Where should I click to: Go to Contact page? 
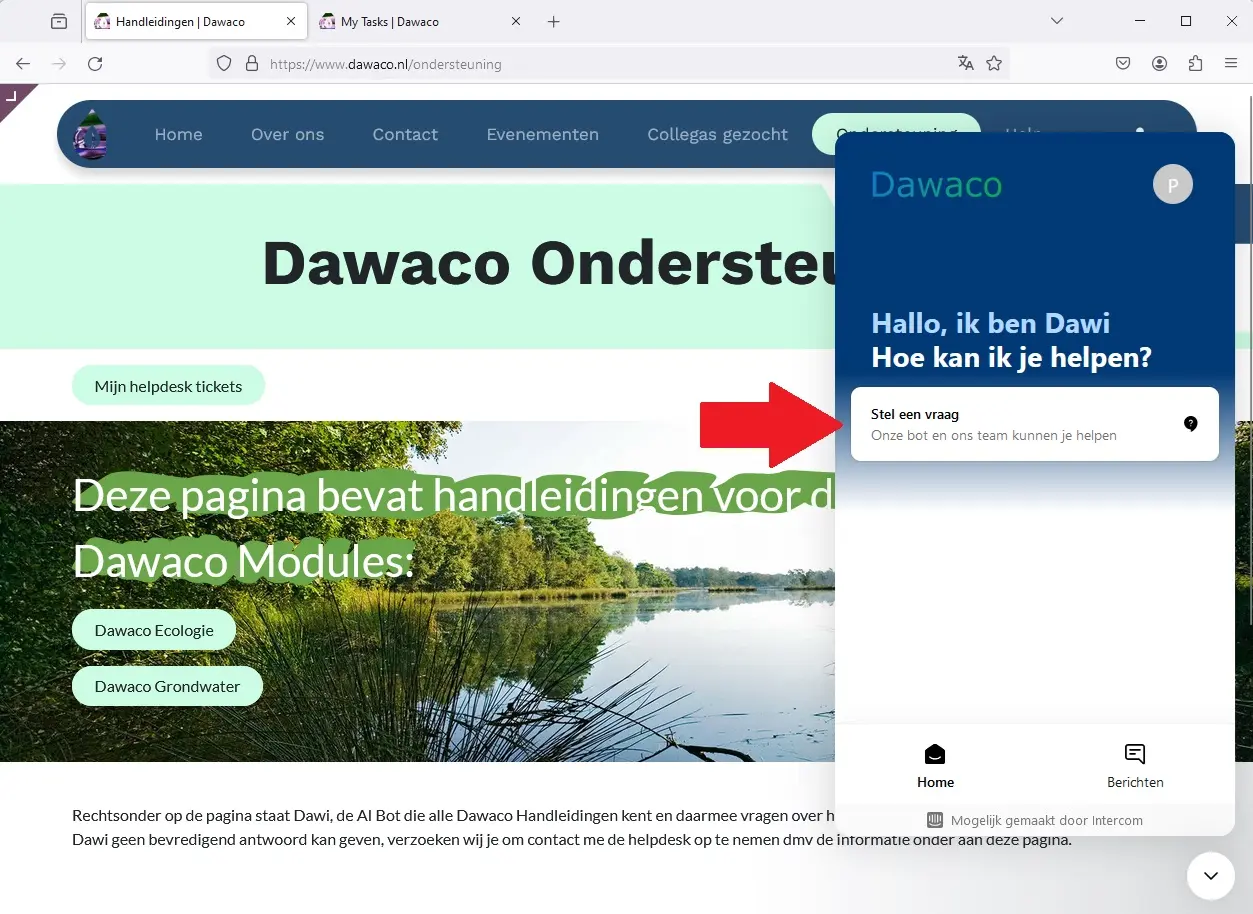click(x=405, y=134)
